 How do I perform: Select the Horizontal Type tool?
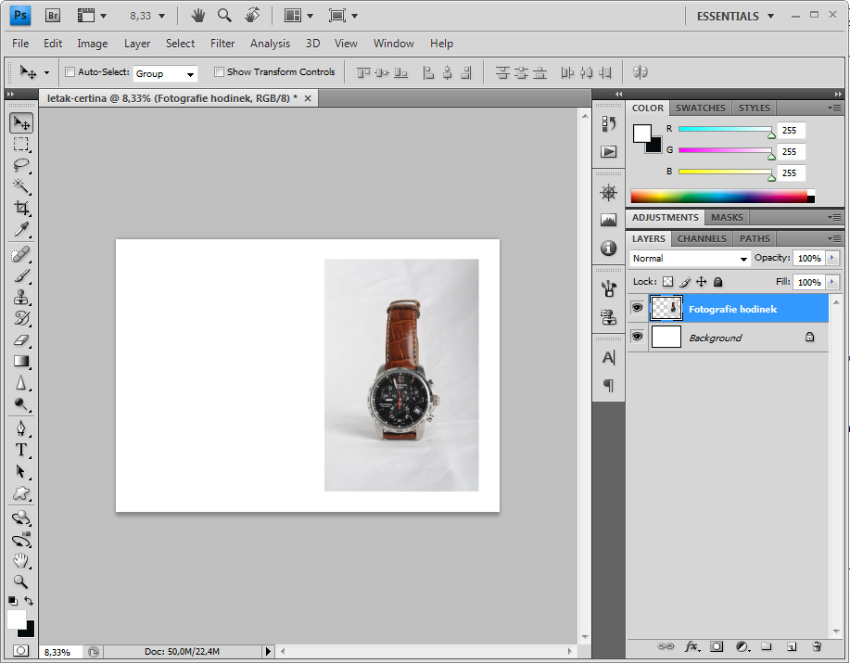click(21, 450)
